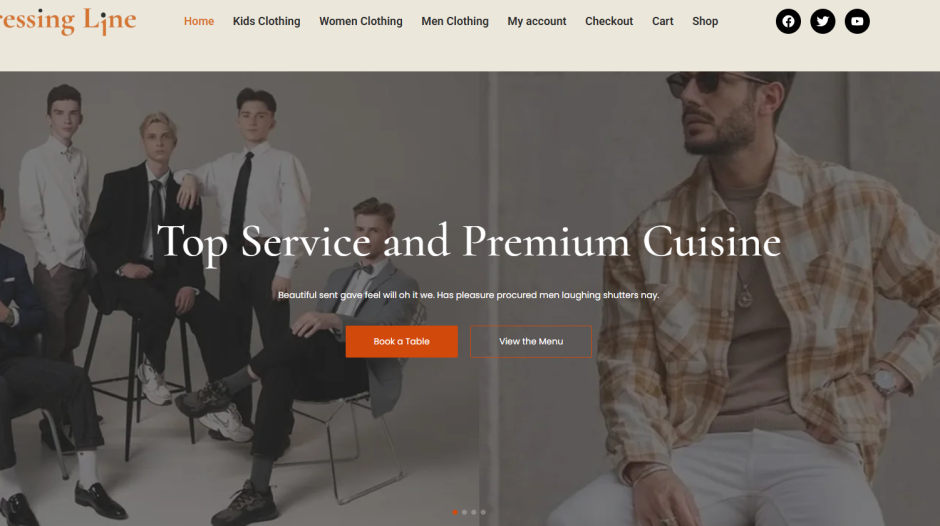Open the Women Clothing menu item

(x=361, y=21)
